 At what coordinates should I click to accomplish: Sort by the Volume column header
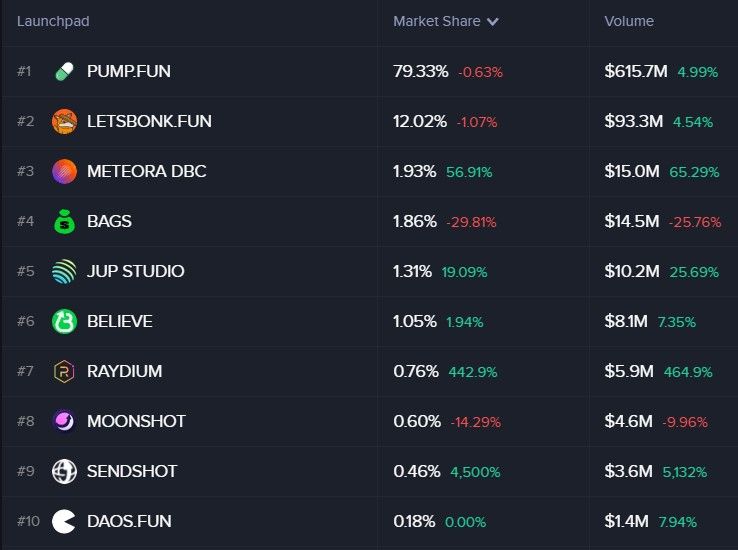629,21
